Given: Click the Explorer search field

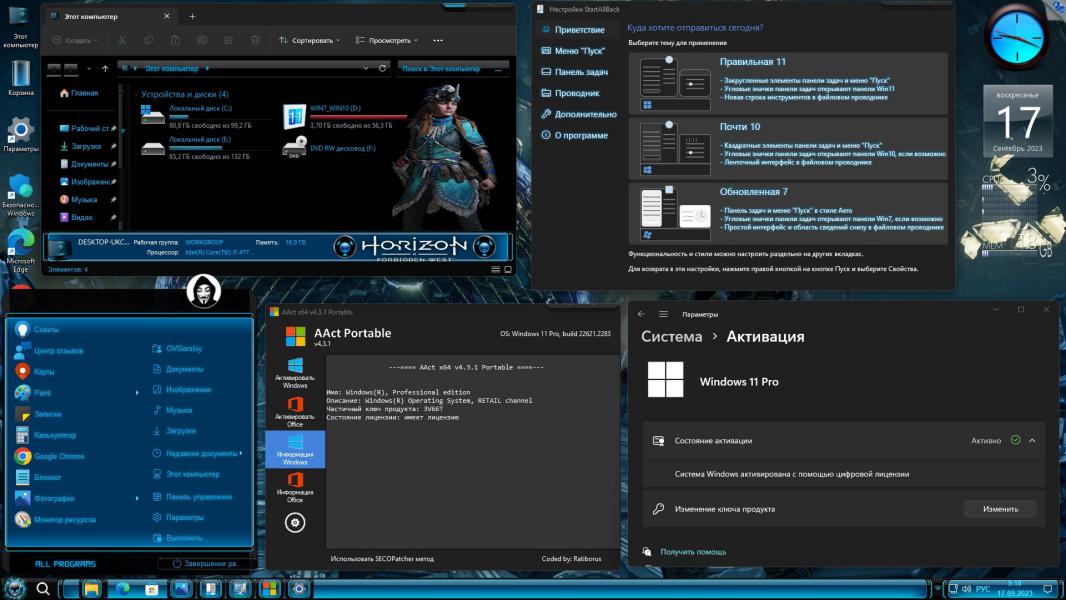Looking at the screenshot, I should coord(452,69).
